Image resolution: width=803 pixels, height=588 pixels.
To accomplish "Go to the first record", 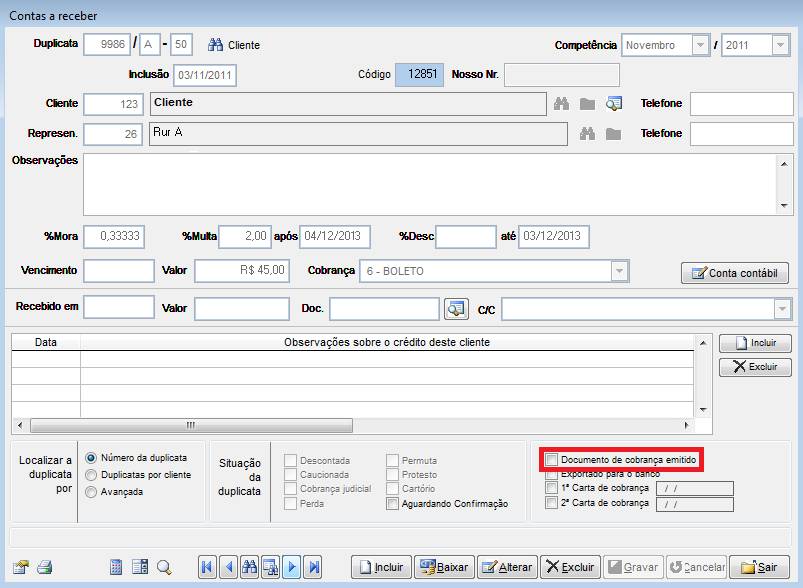I will coord(207,567).
